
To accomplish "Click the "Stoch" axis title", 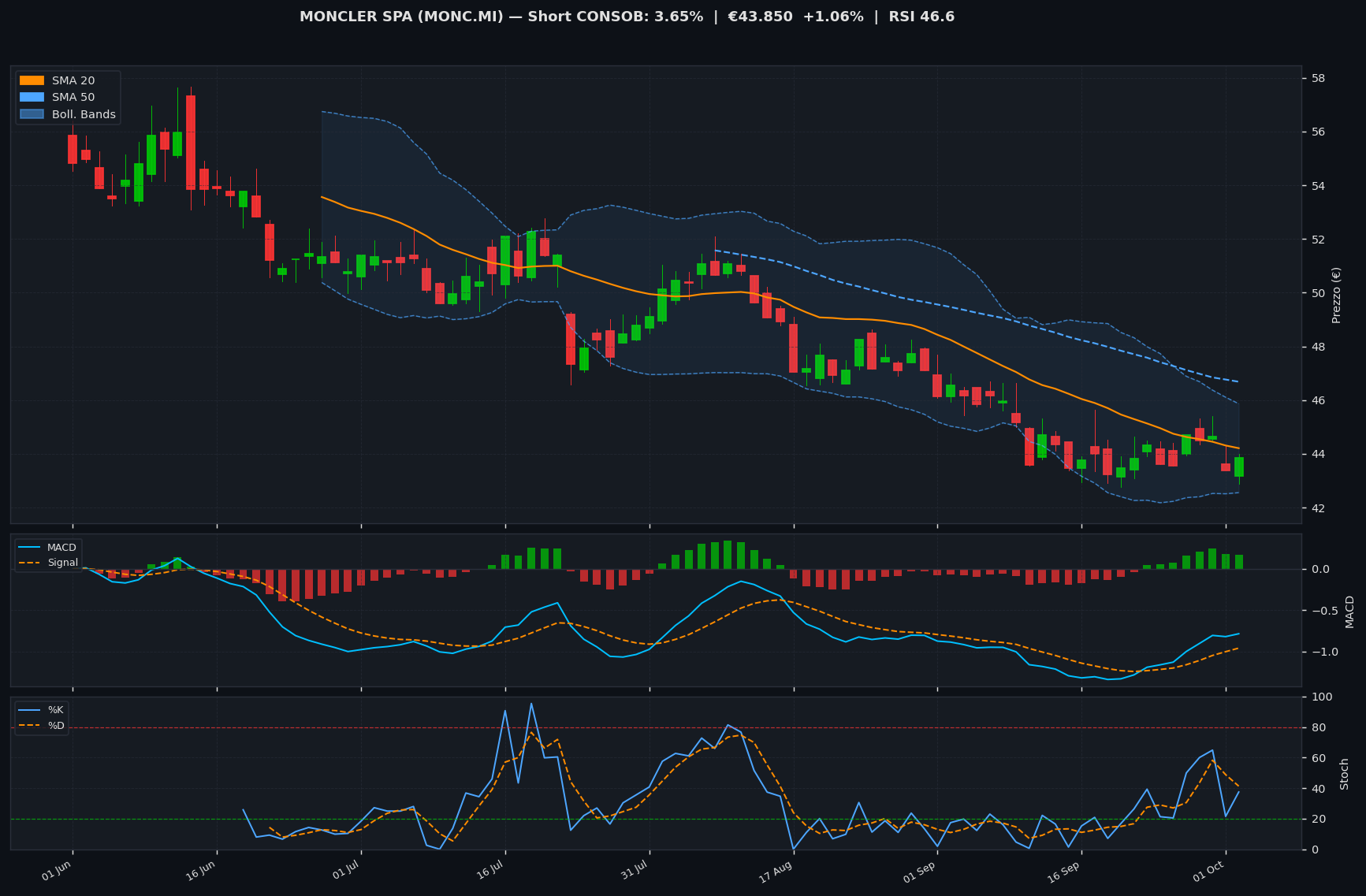I will point(1345,774).
